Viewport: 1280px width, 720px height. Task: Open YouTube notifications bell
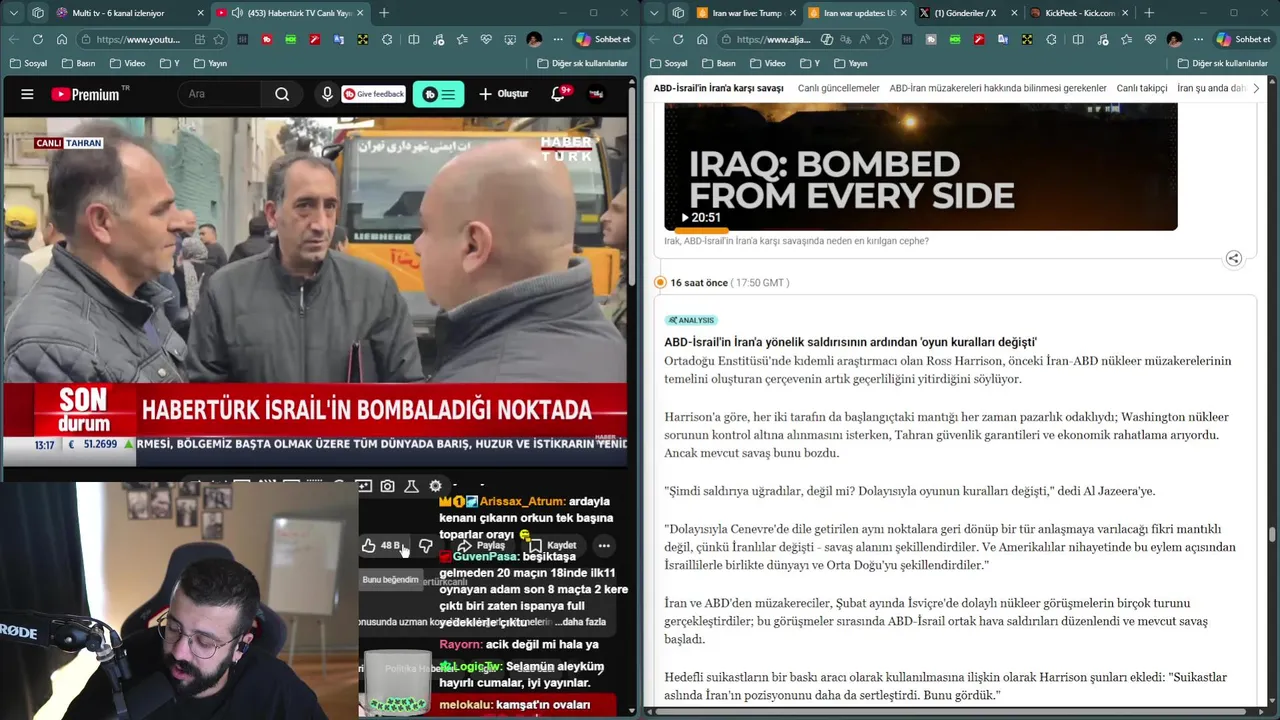pyautogui.click(x=559, y=94)
